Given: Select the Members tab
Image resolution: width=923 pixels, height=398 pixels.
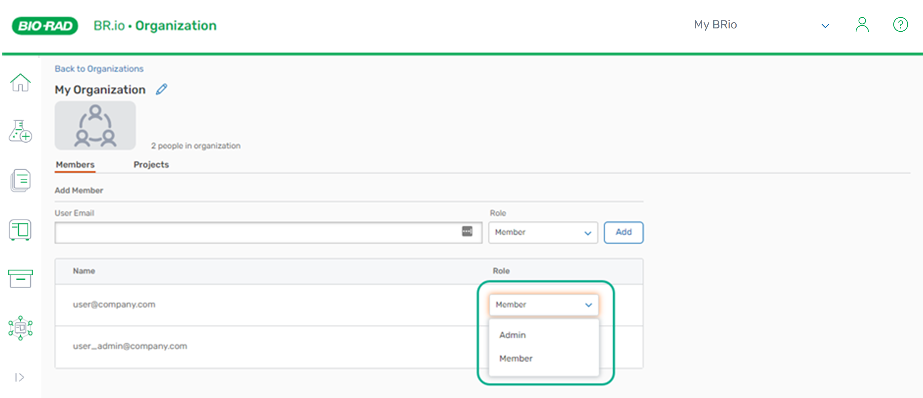Looking at the screenshot, I should (x=75, y=165).
